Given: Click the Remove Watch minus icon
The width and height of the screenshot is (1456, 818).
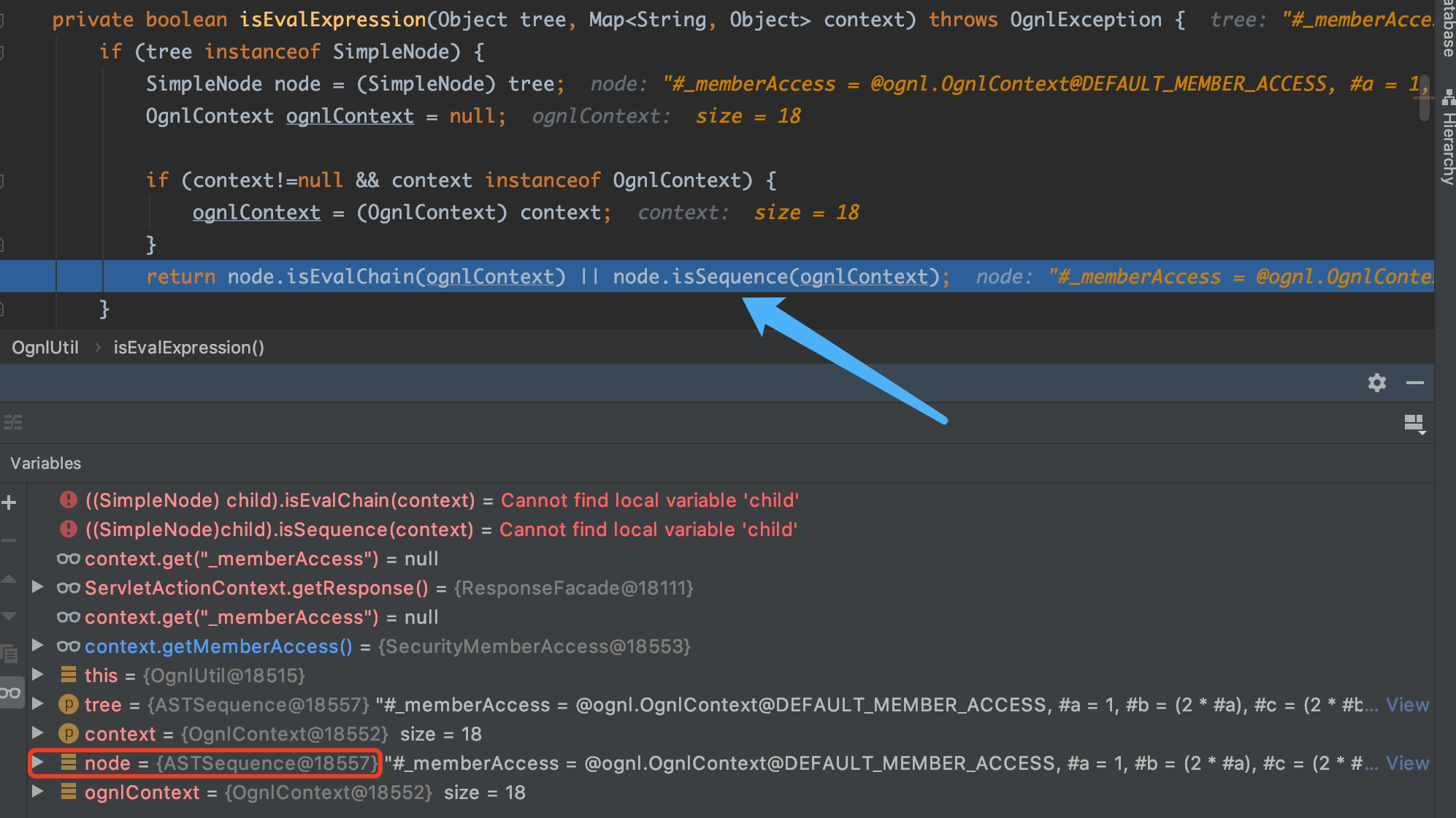Looking at the screenshot, I should (9, 540).
